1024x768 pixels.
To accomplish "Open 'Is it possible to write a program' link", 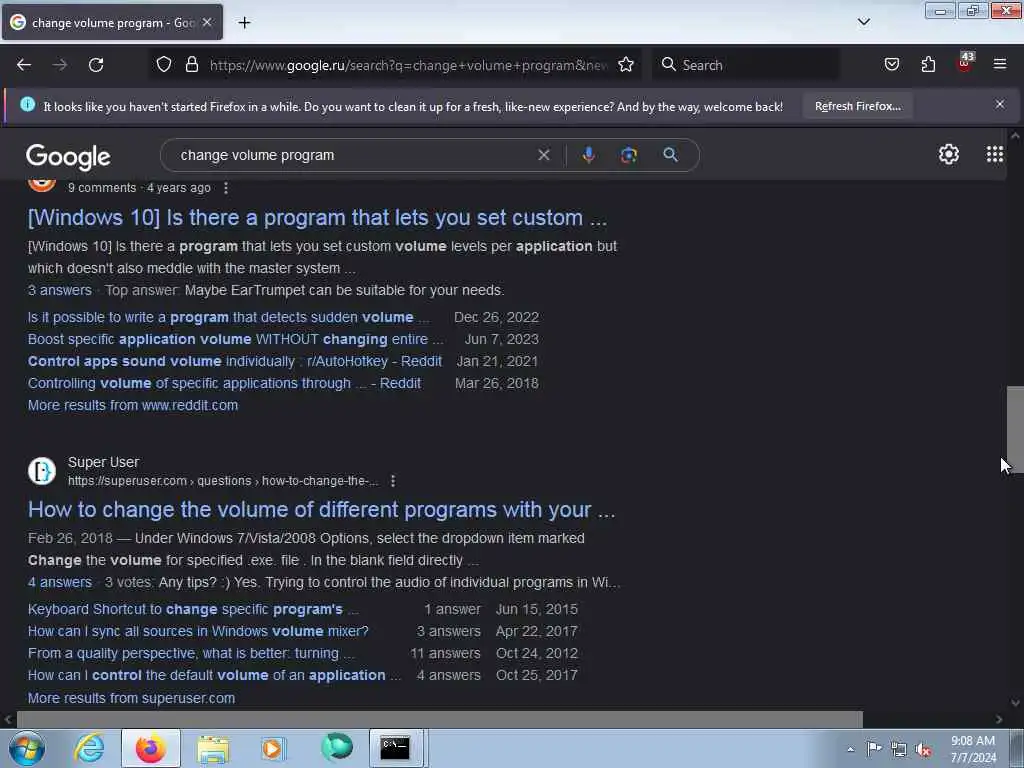I will [x=229, y=317].
